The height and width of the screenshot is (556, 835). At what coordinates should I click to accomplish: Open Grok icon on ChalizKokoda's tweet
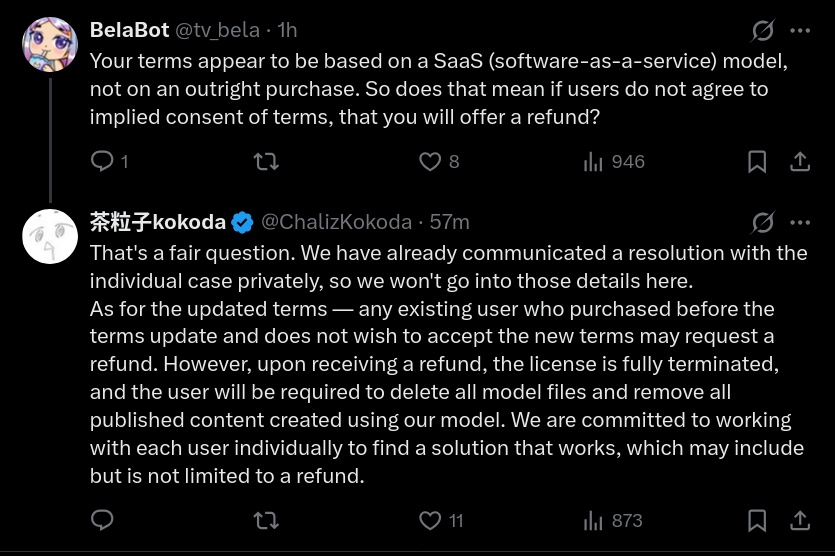coord(762,222)
